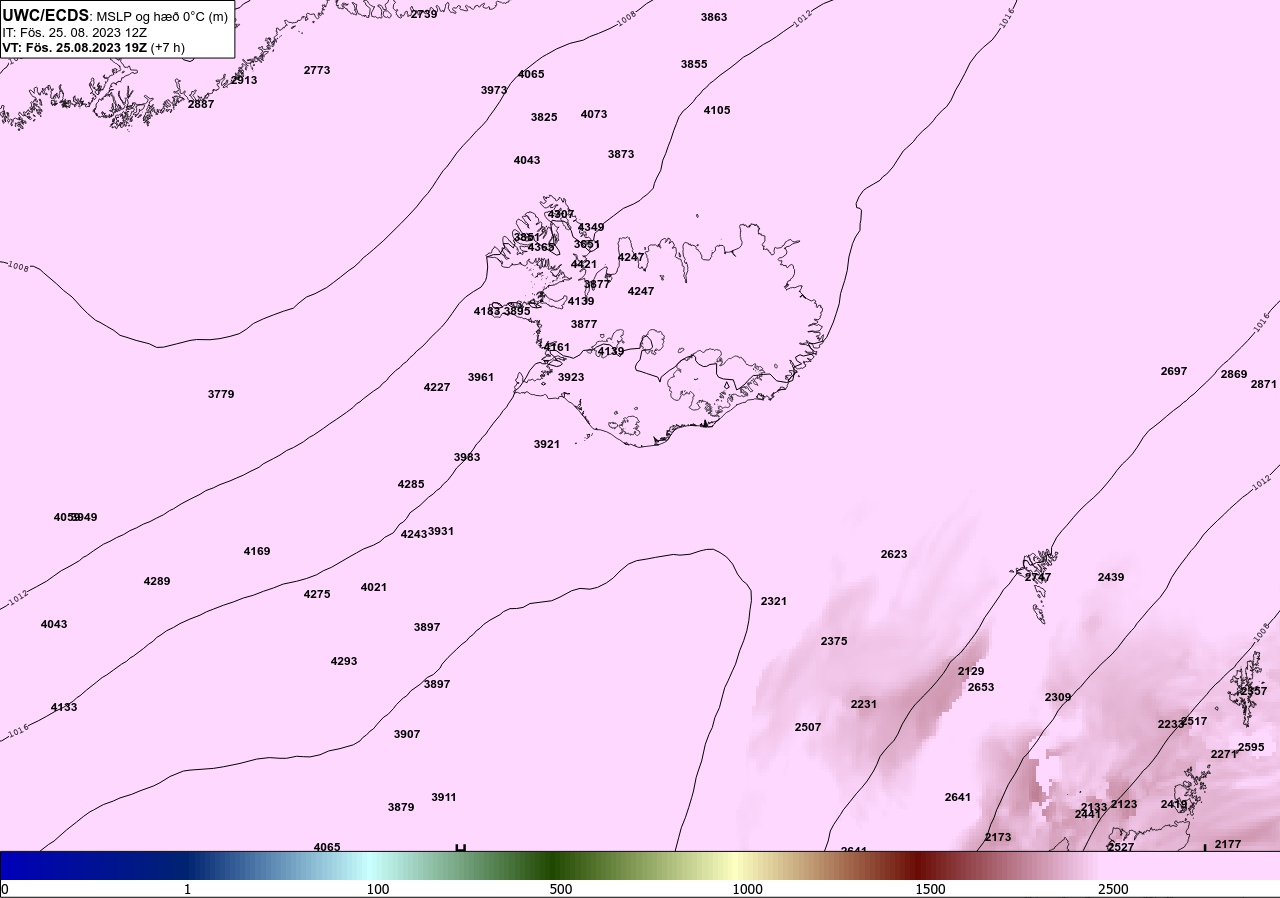Click the 1500 tick on the color scale
The image size is (1280, 898).
[x=931, y=889]
